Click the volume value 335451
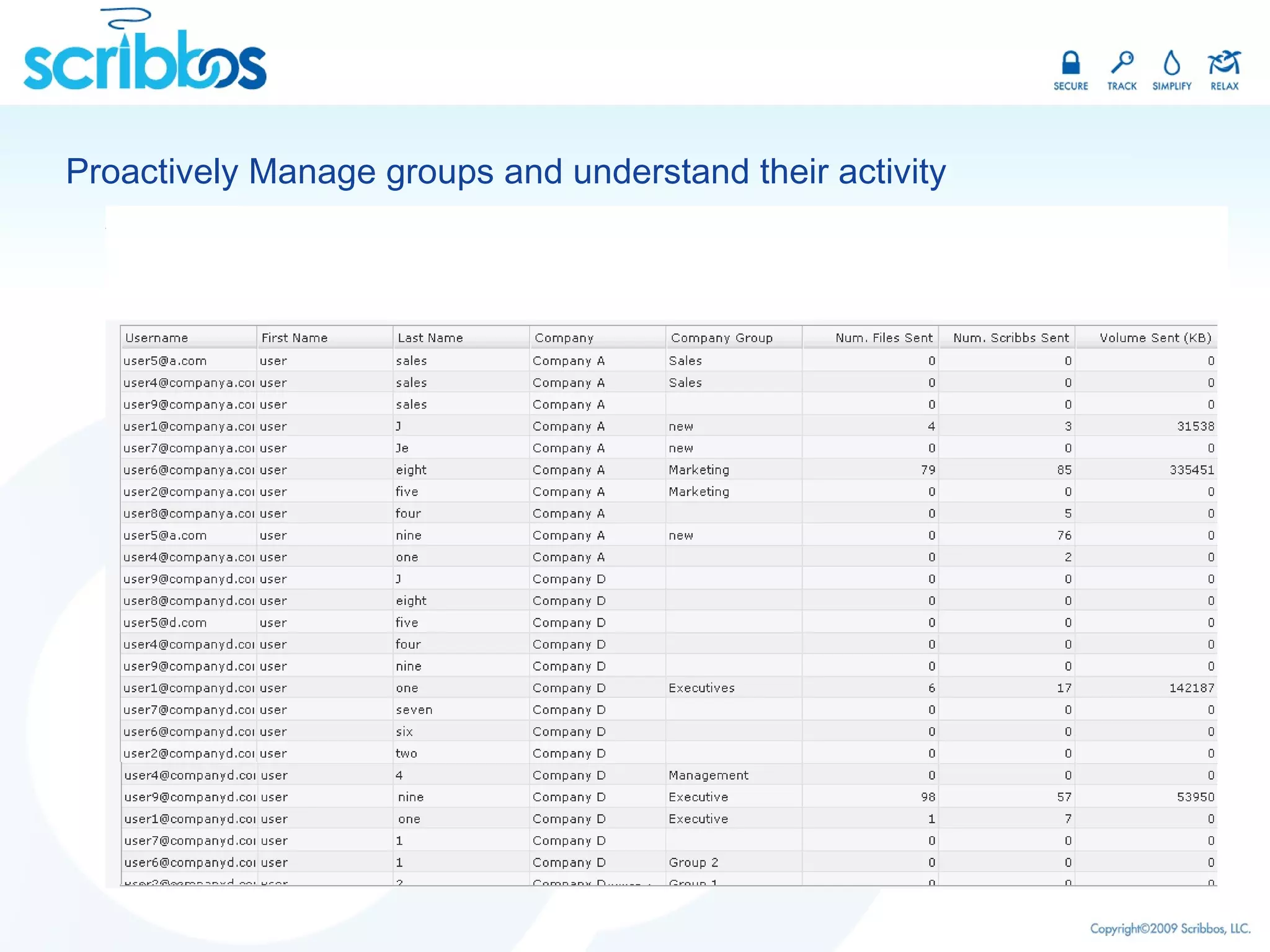The height and width of the screenshot is (952, 1270). point(1192,470)
